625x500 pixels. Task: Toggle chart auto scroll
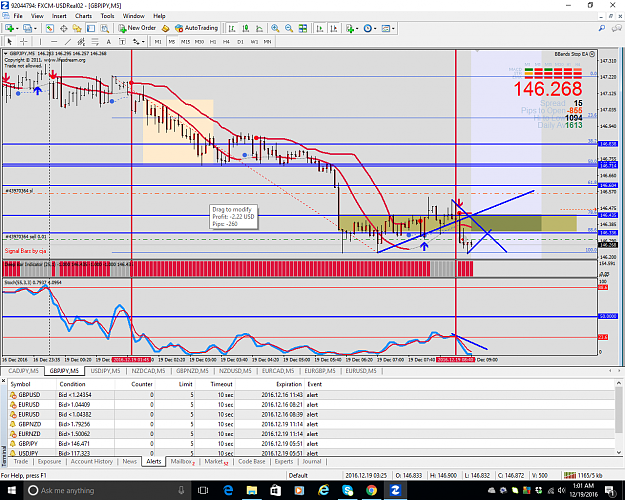pyautogui.click(x=320, y=28)
